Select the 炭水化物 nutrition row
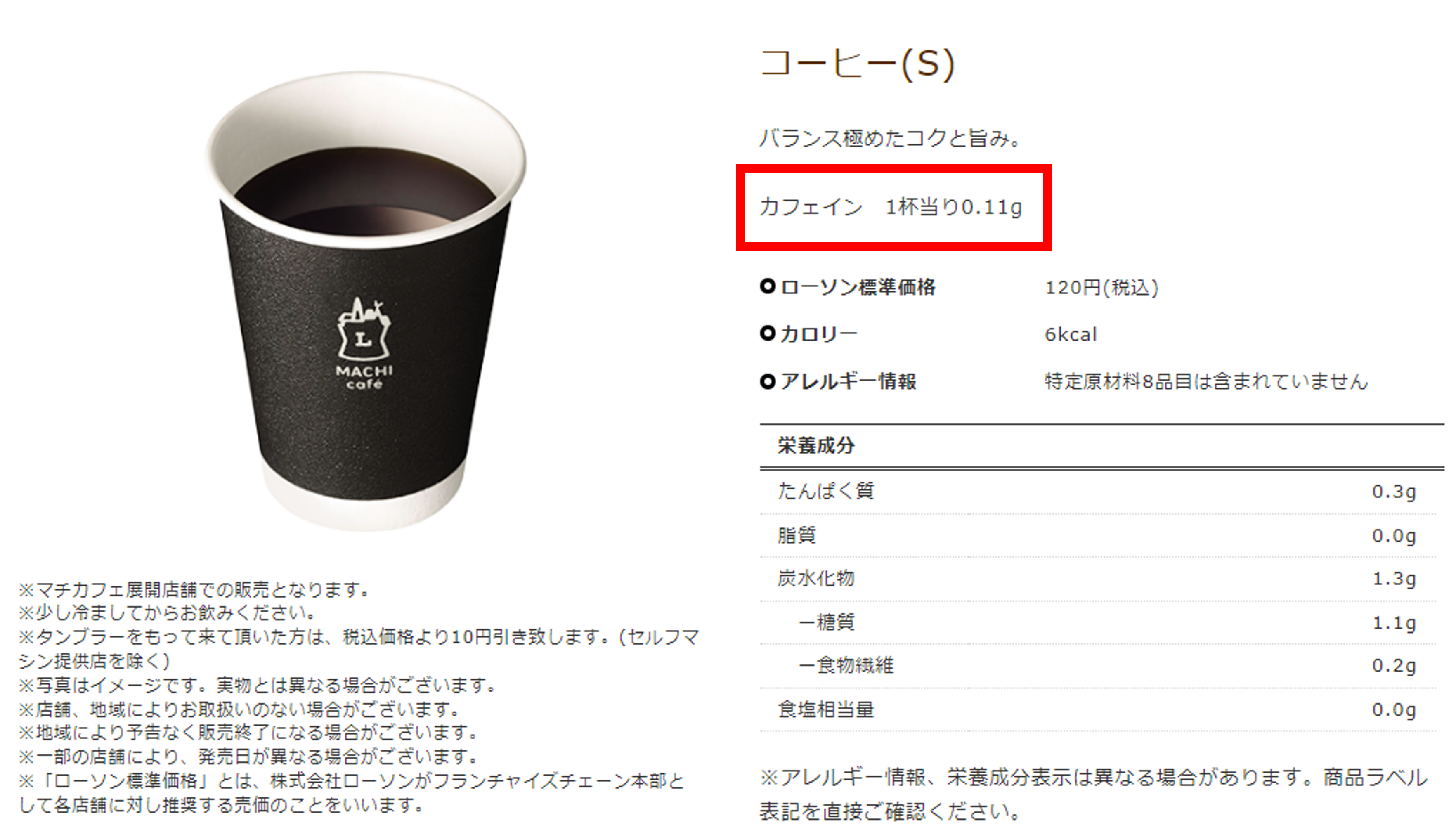The image size is (1456, 830). pyautogui.click(x=1098, y=579)
